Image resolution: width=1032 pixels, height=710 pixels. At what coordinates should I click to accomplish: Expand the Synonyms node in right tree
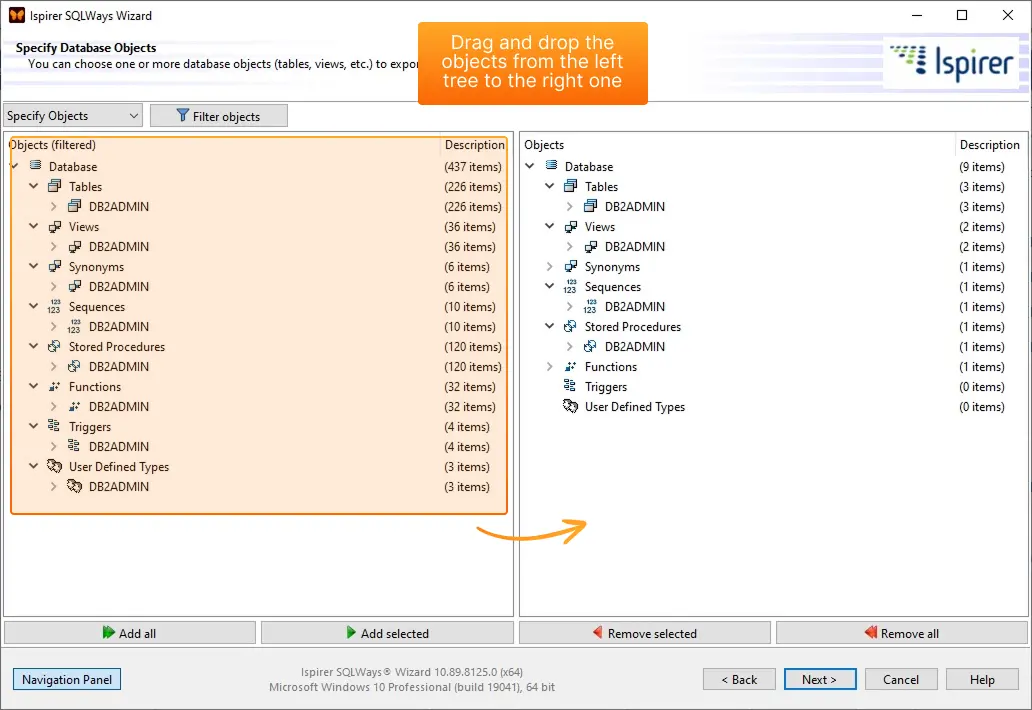[x=550, y=266]
